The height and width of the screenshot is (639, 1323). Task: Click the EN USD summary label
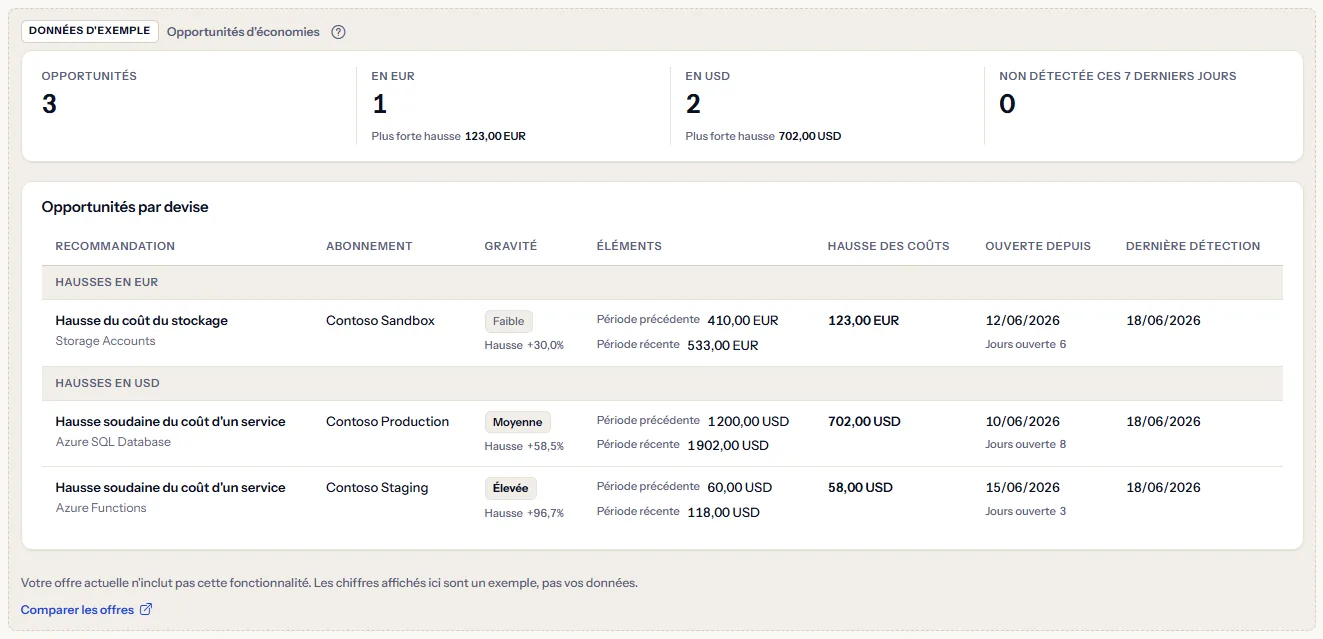(x=707, y=76)
